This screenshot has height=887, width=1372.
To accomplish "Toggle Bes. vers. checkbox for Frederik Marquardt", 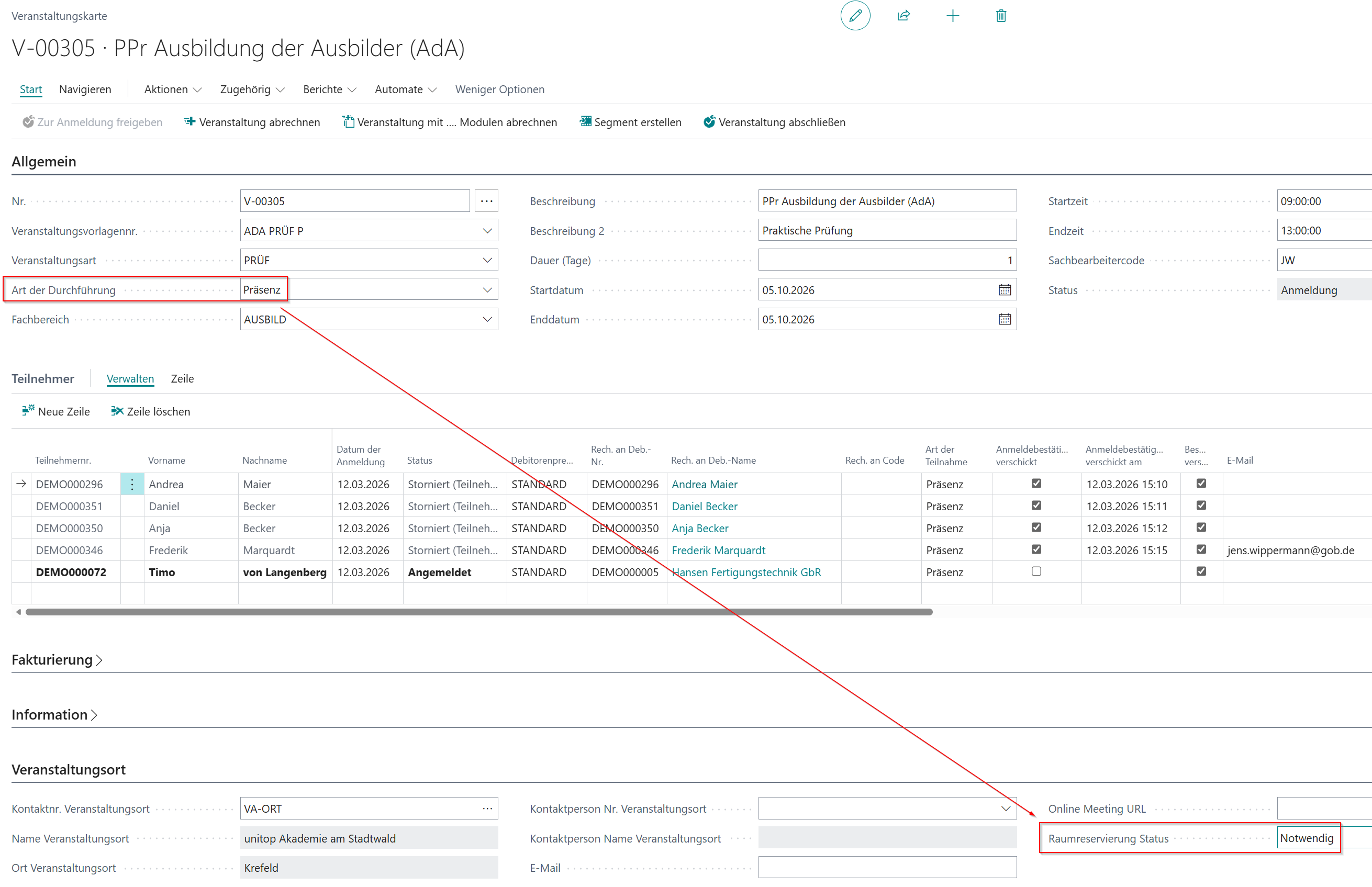I will pos(1200,549).
